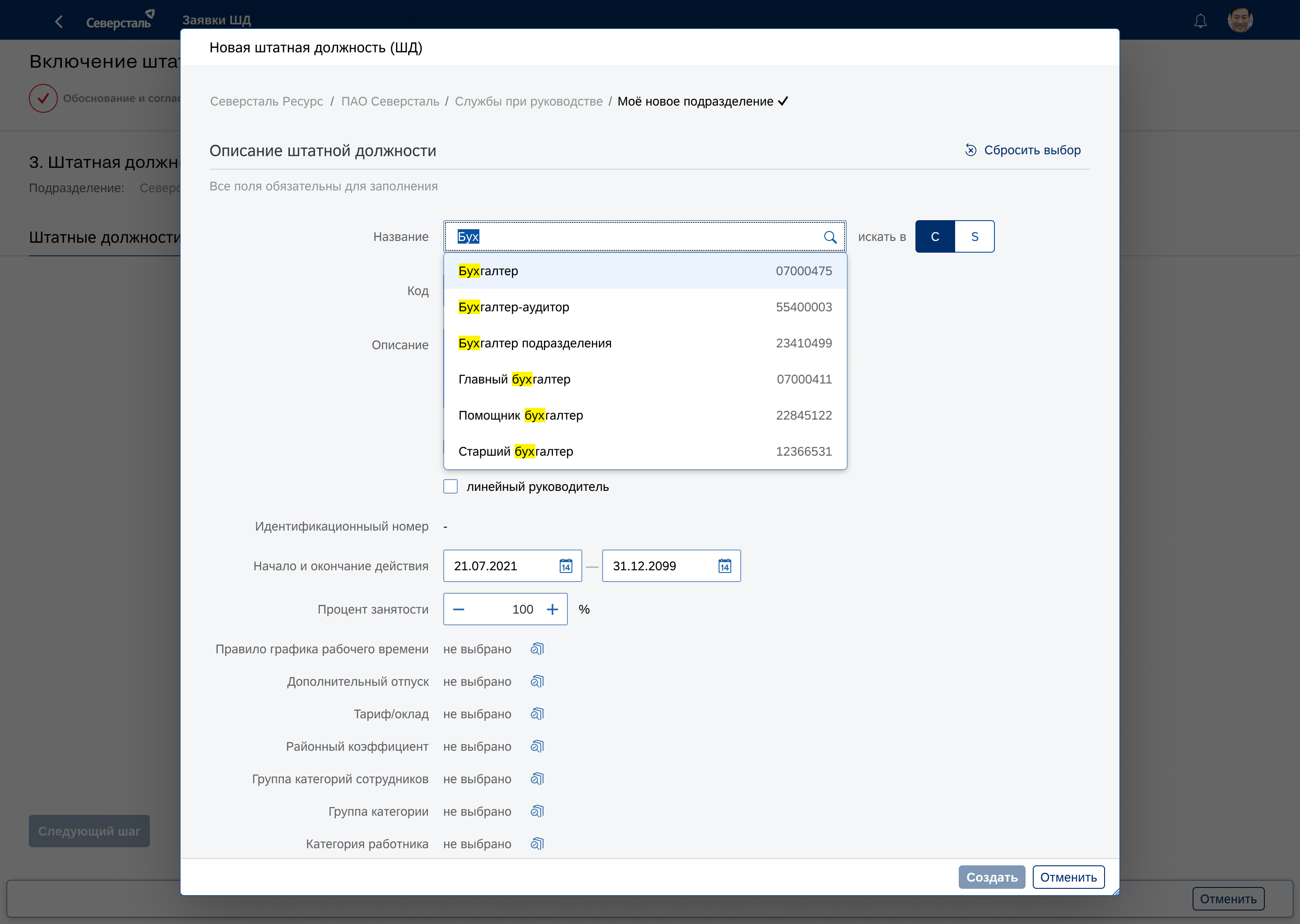The image size is (1300, 924).
Task: Click the Заявки ШД header title
Action: pos(216,20)
